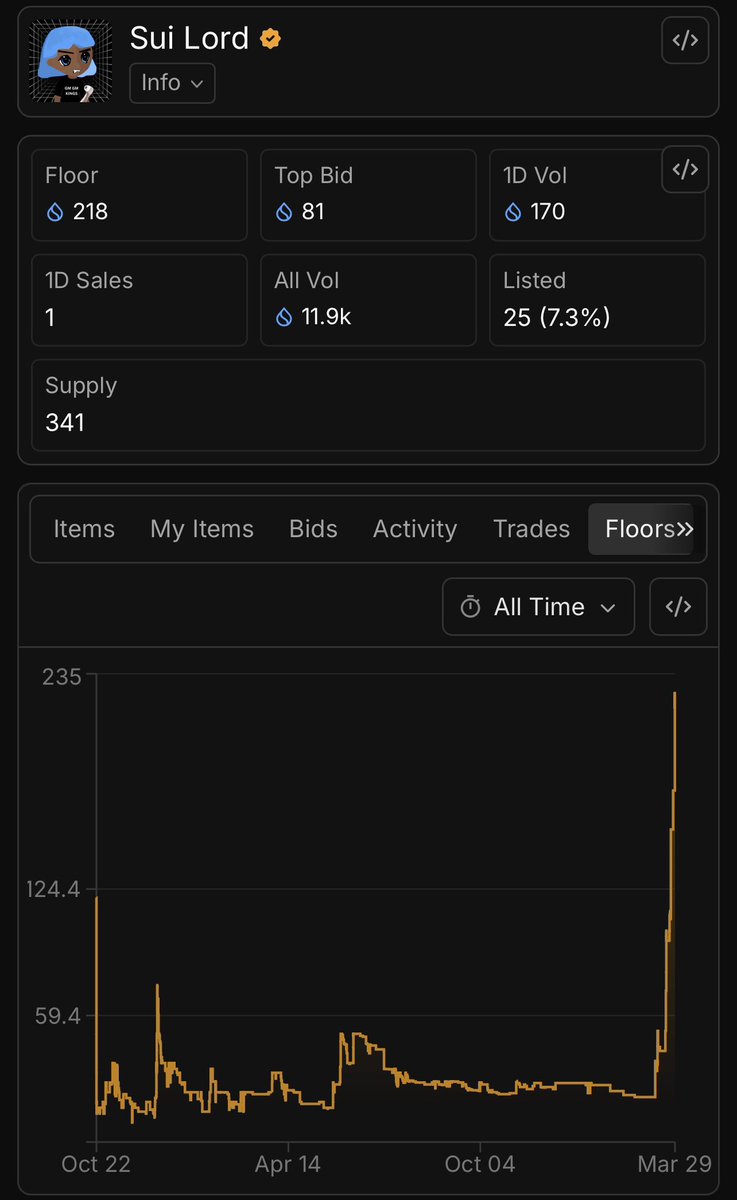Click the Oct 04 date label on chart

tap(480, 1164)
